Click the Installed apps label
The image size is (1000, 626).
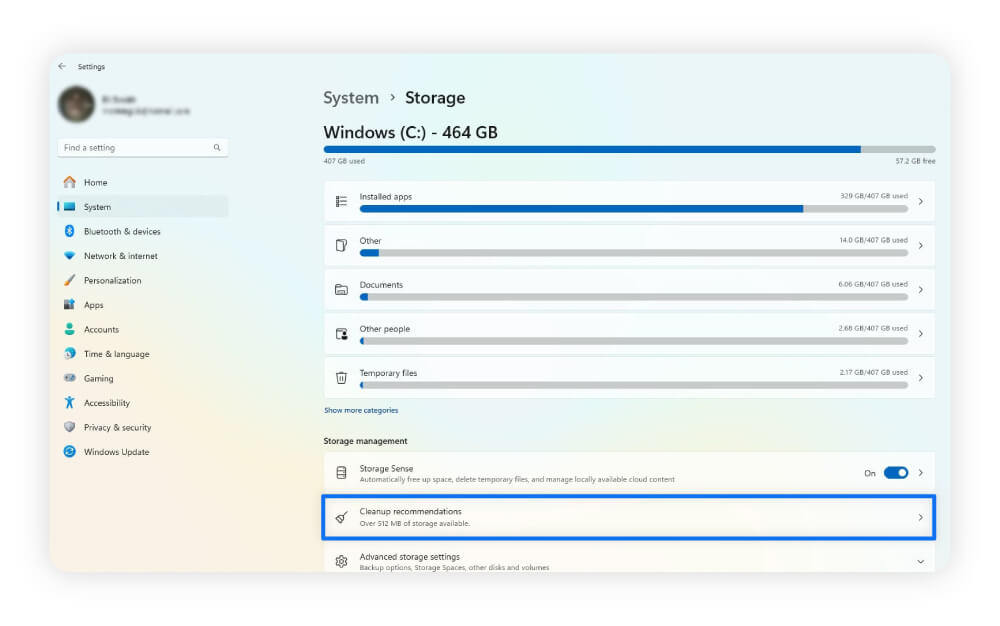[386, 197]
